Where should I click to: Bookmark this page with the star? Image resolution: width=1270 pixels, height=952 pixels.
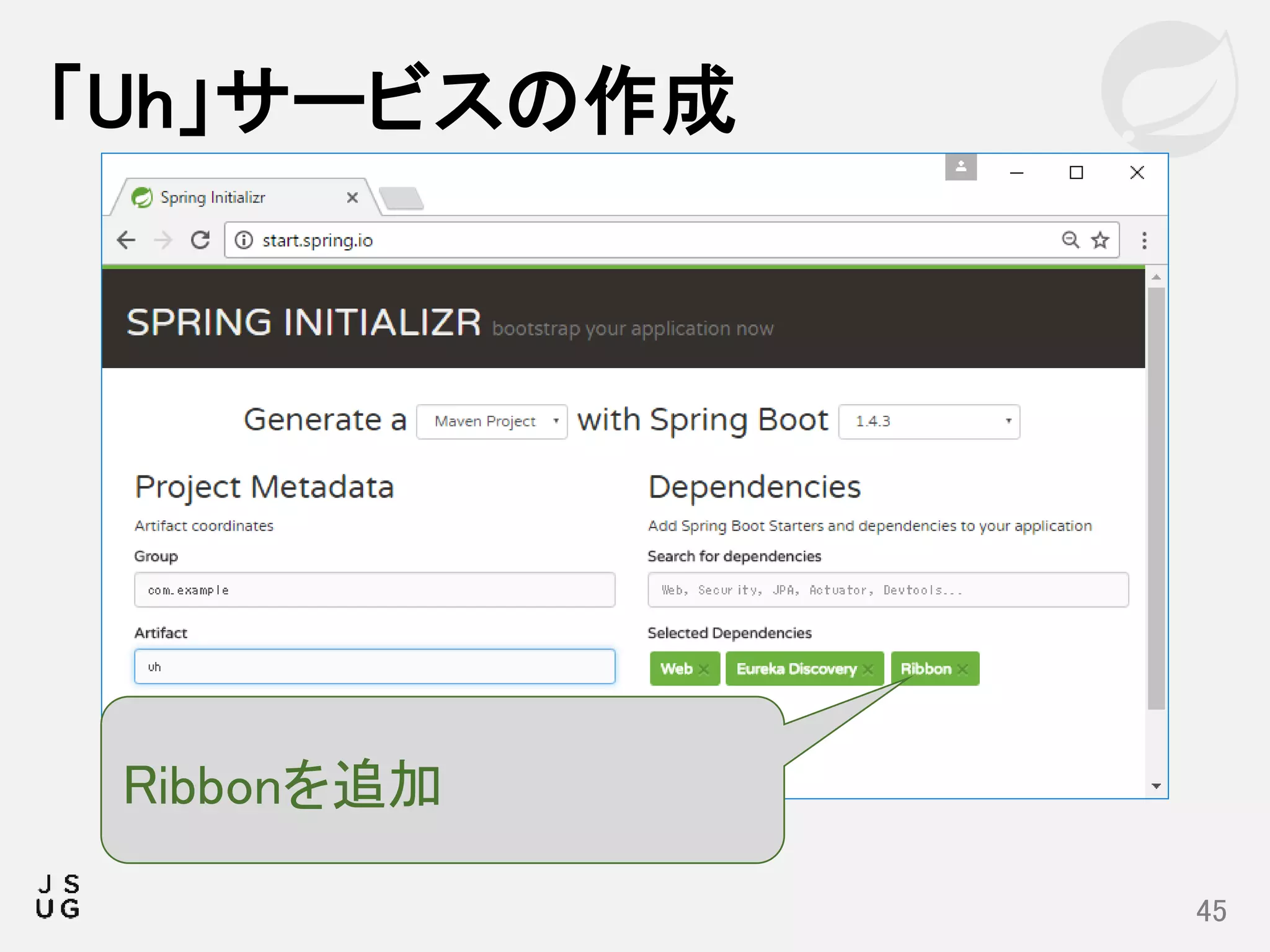point(1100,240)
